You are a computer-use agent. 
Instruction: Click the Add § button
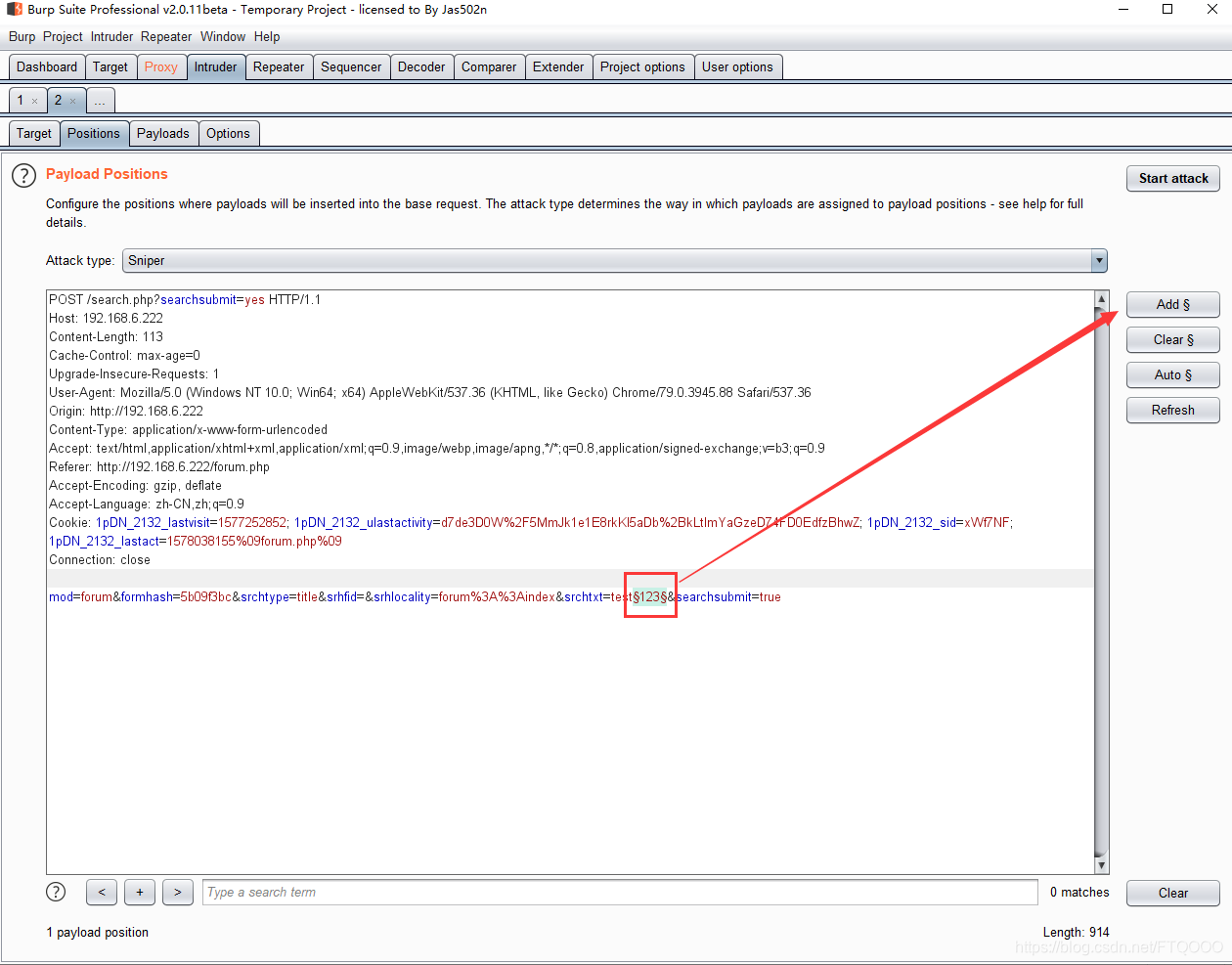click(x=1173, y=305)
